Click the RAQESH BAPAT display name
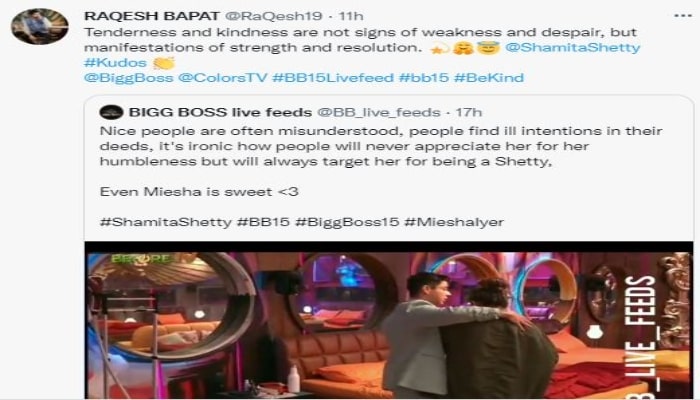This screenshot has height=400, width=700. (x=152, y=16)
